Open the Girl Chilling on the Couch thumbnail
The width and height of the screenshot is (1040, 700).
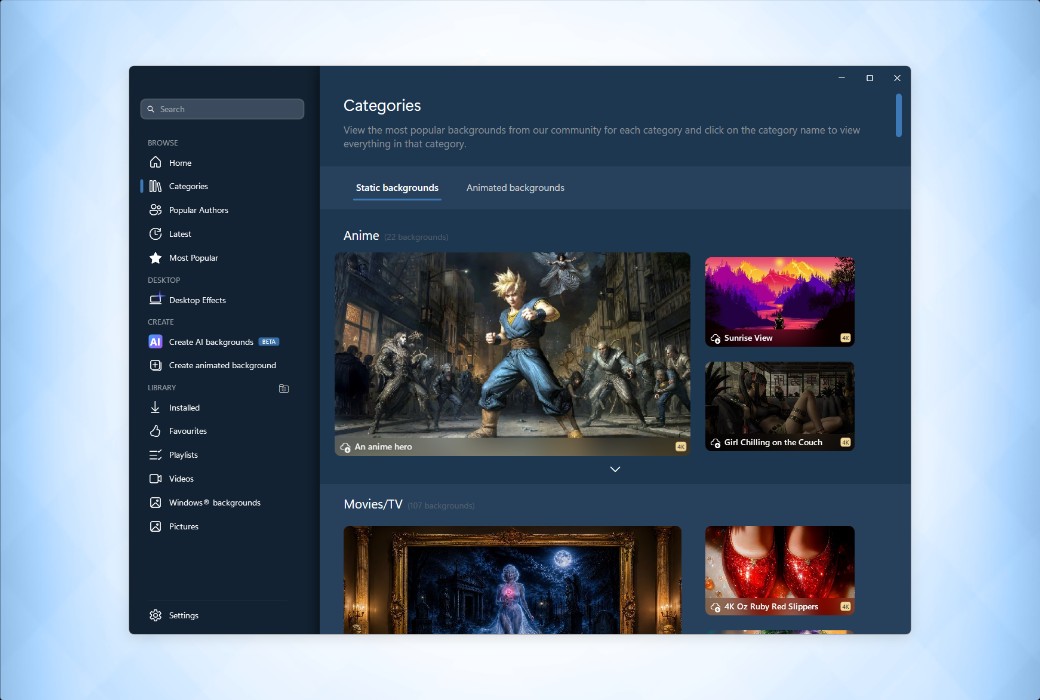[x=779, y=406]
